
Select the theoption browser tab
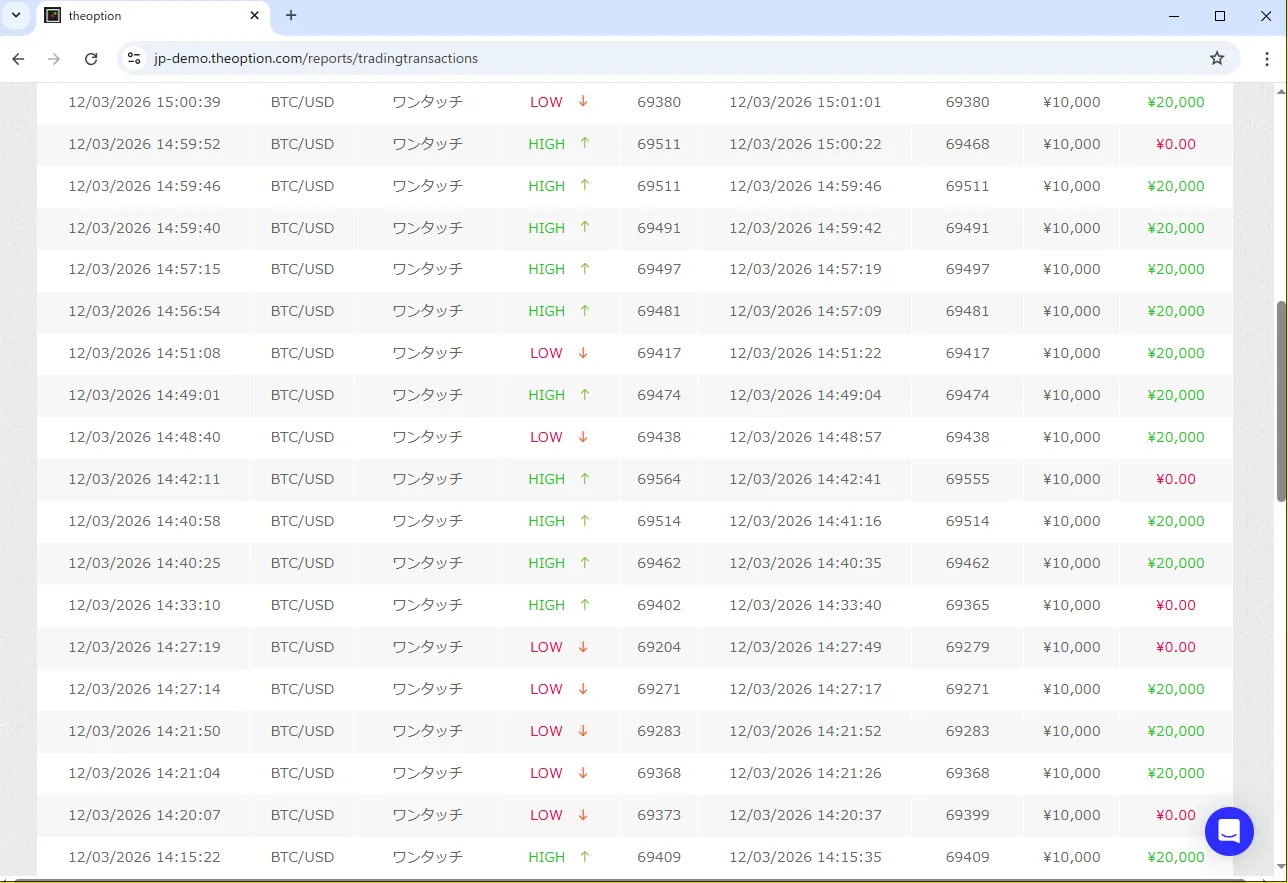[150, 16]
